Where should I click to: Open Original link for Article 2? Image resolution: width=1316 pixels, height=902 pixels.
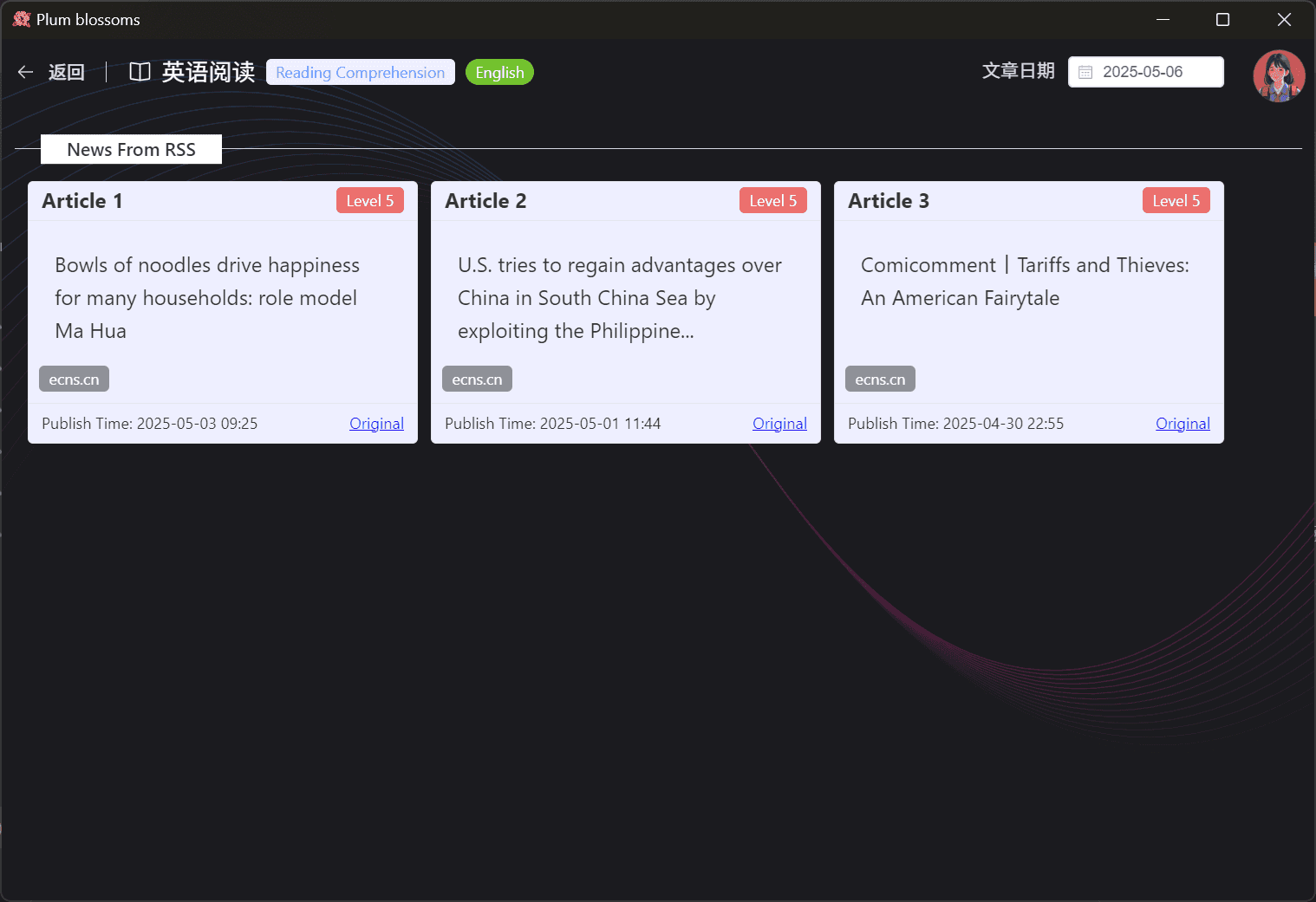(779, 424)
